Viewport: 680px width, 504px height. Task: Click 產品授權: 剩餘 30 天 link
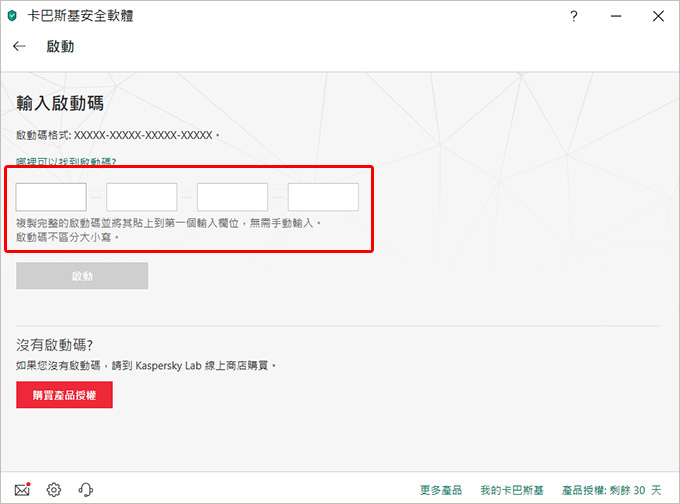tap(611, 490)
